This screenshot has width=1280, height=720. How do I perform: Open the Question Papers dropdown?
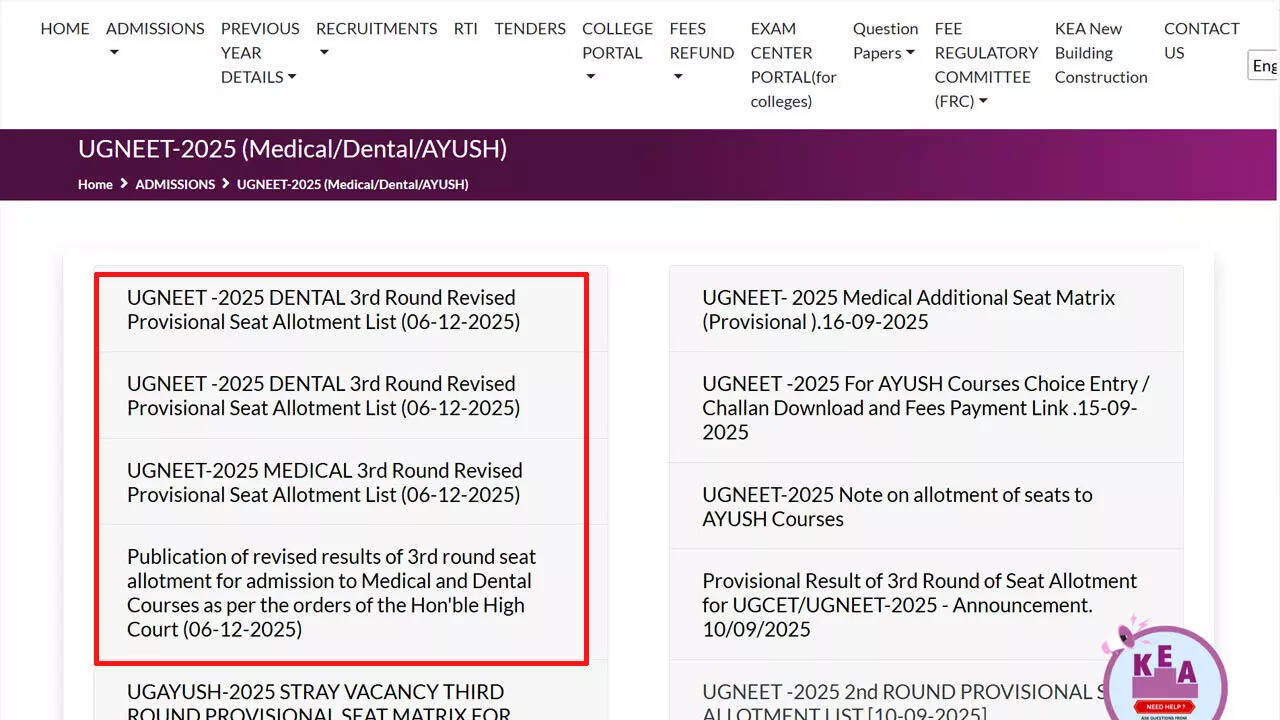coord(884,40)
